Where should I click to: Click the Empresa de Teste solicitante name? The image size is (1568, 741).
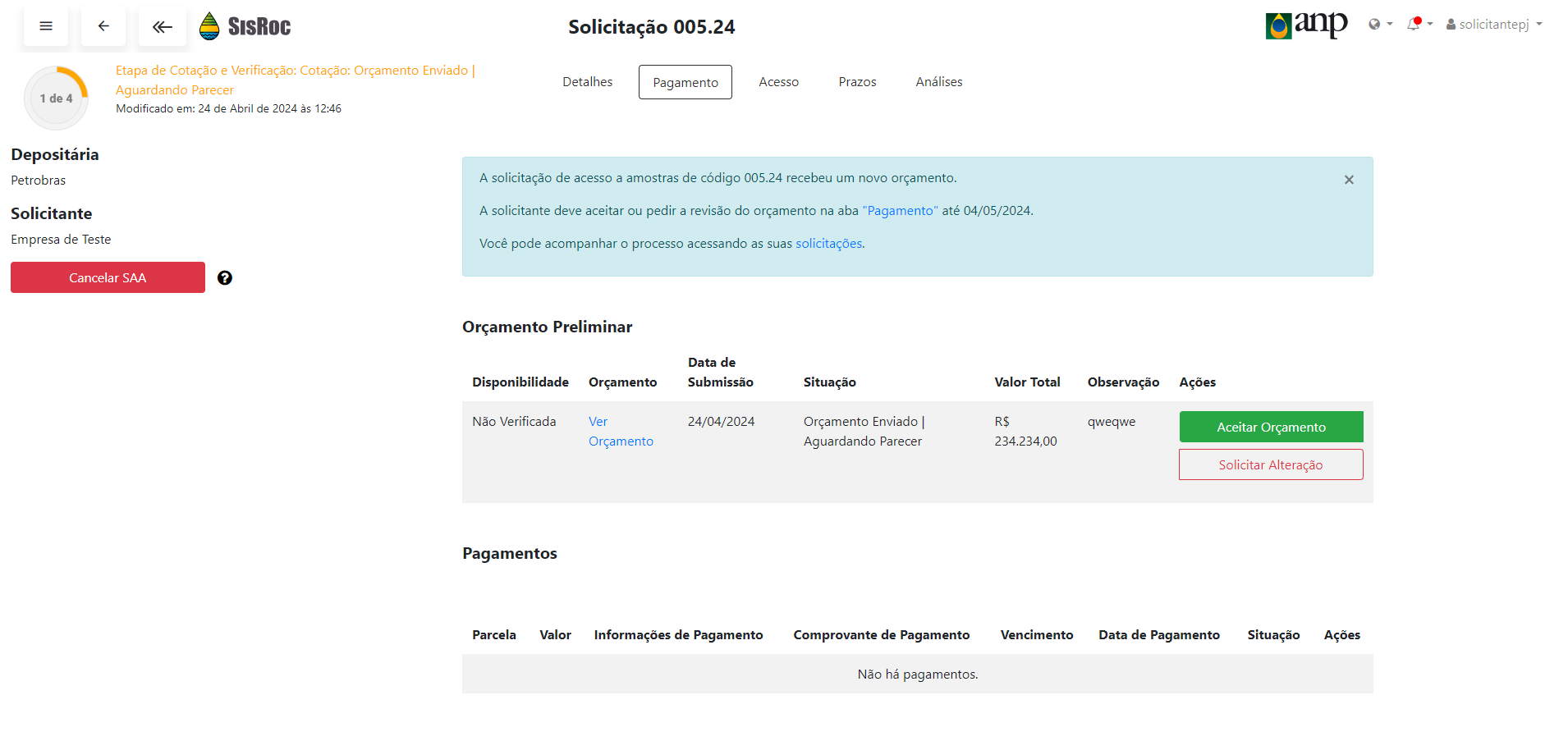coord(61,240)
